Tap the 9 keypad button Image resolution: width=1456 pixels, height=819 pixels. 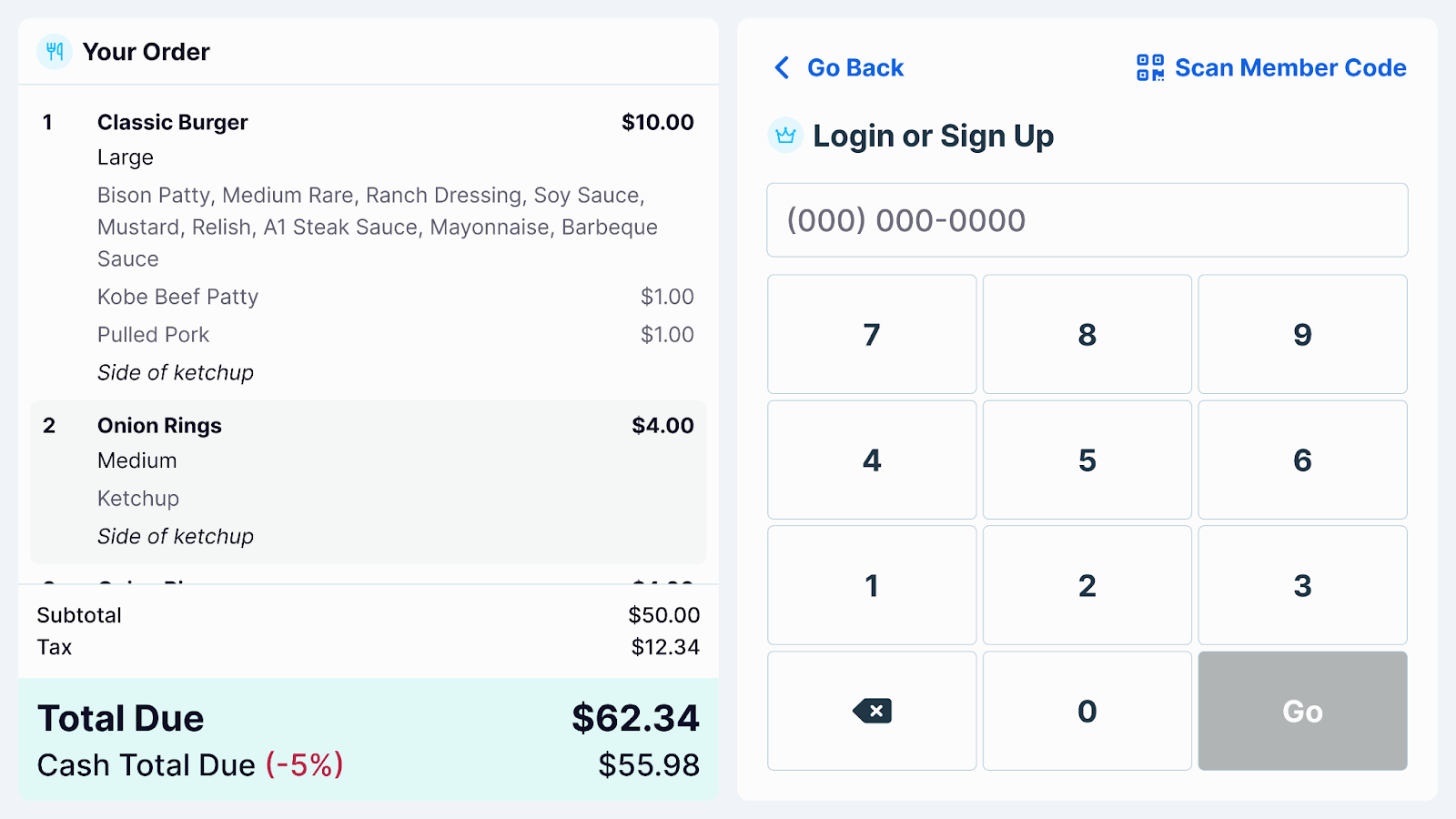pyautogui.click(x=1302, y=335)
